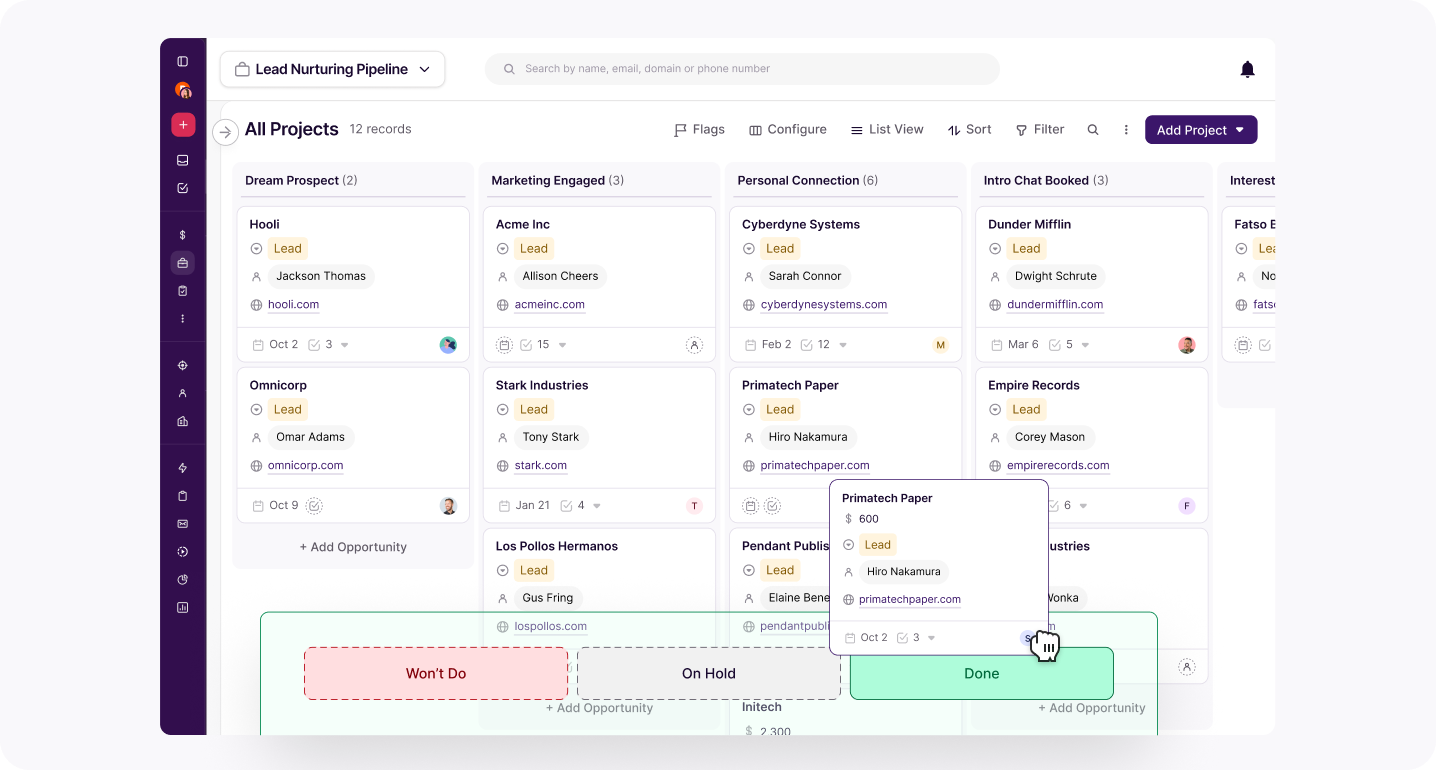The width and height of the screenshot is (1436, 770).
Task: Click Omnicorp card owner avatar
Action: coord(448,506)
